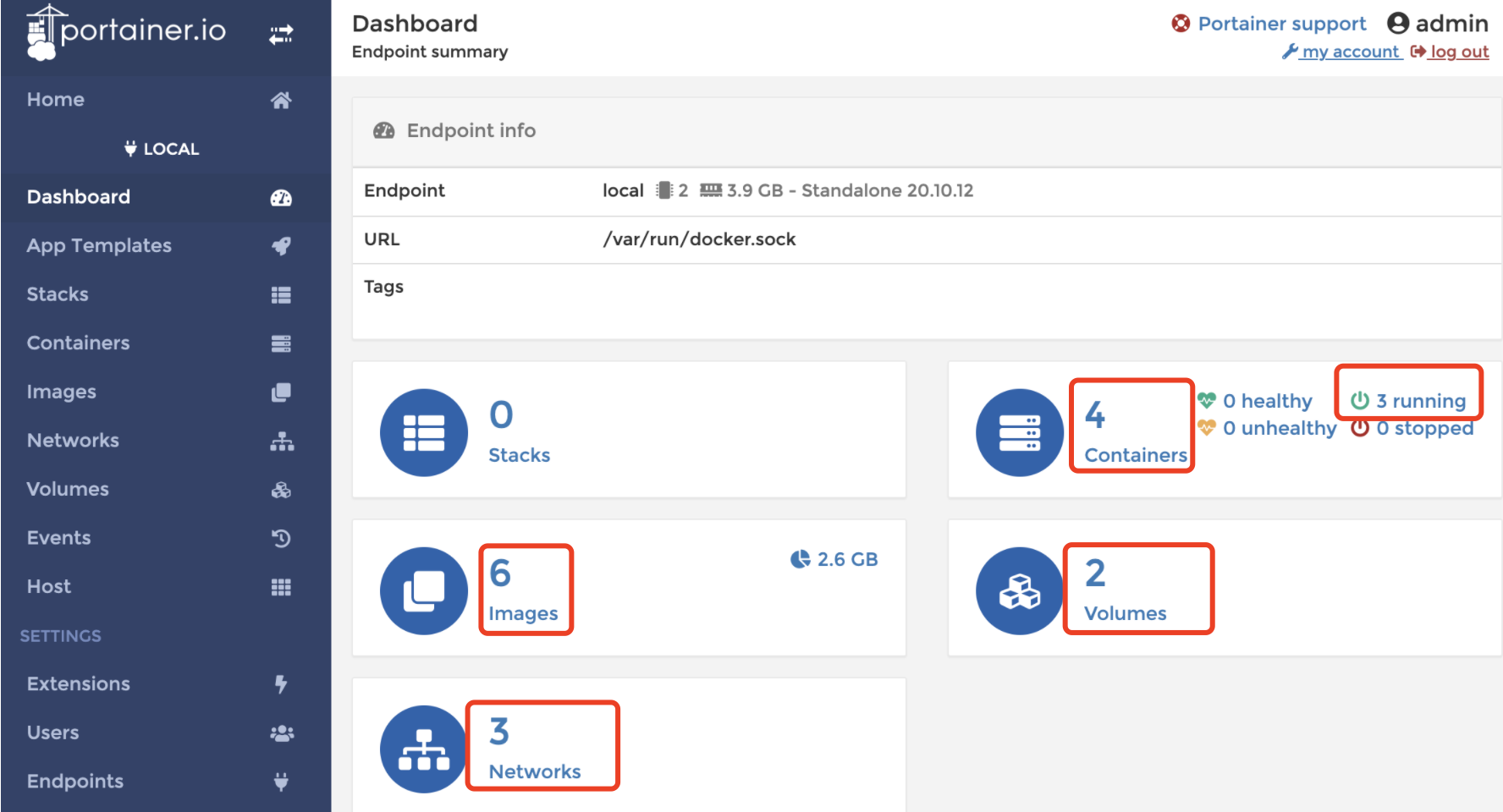Click the Portainer support lifebuoy icon

click(x=1181, y=24)
